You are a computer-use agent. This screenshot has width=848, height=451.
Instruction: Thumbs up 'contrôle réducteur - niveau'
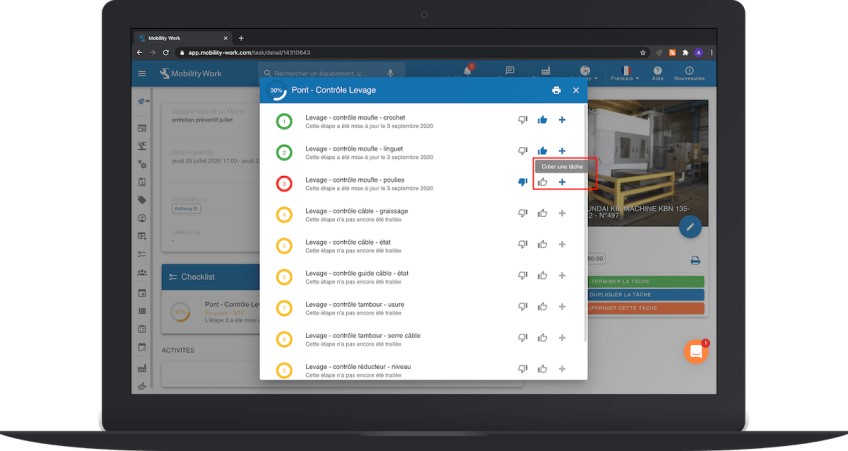point(542,369)
